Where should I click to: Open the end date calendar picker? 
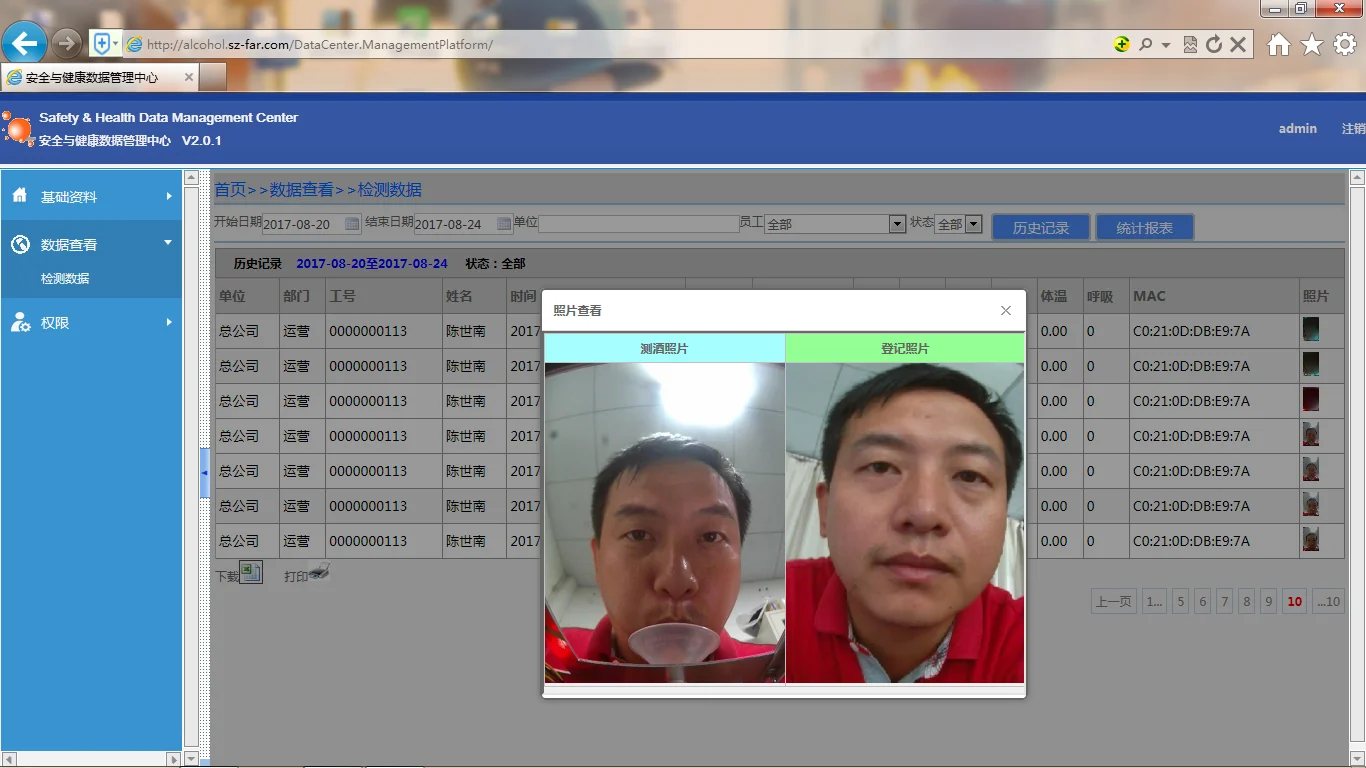point(504,224)
